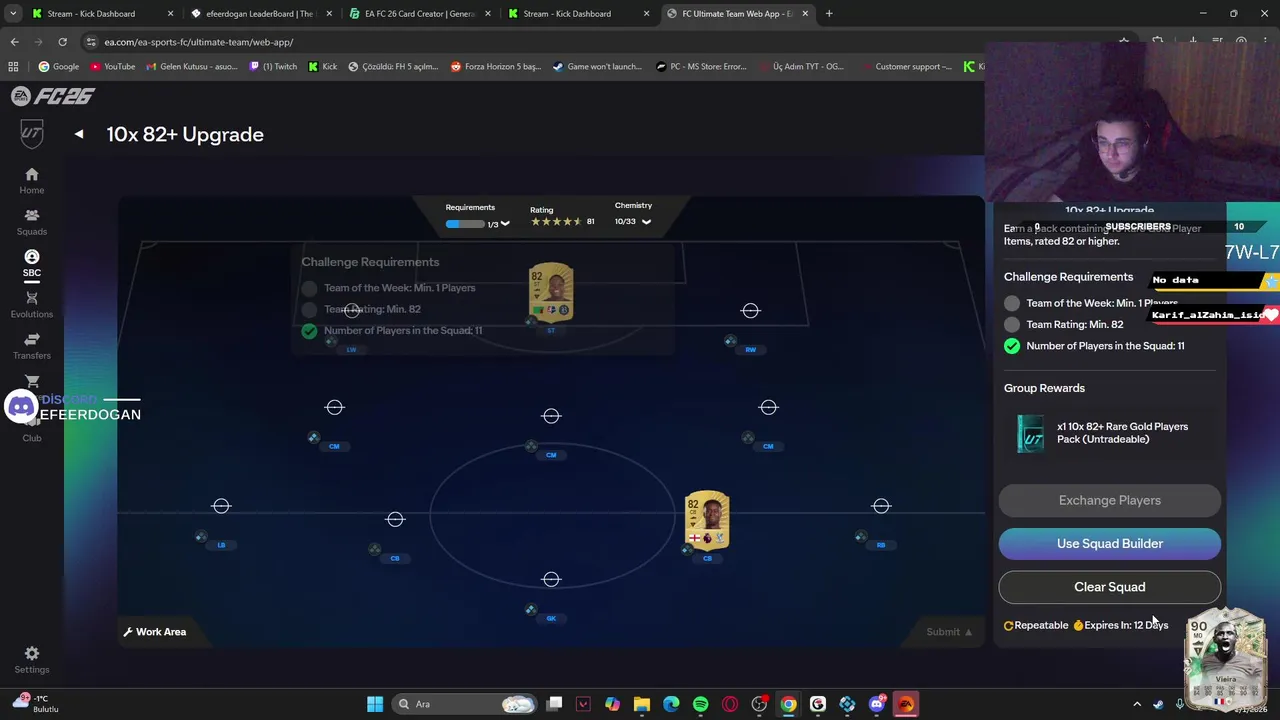Open the apps grid in bookmarks bar
This screenshot has width=1280, height=720.
[x=13, y=67]
